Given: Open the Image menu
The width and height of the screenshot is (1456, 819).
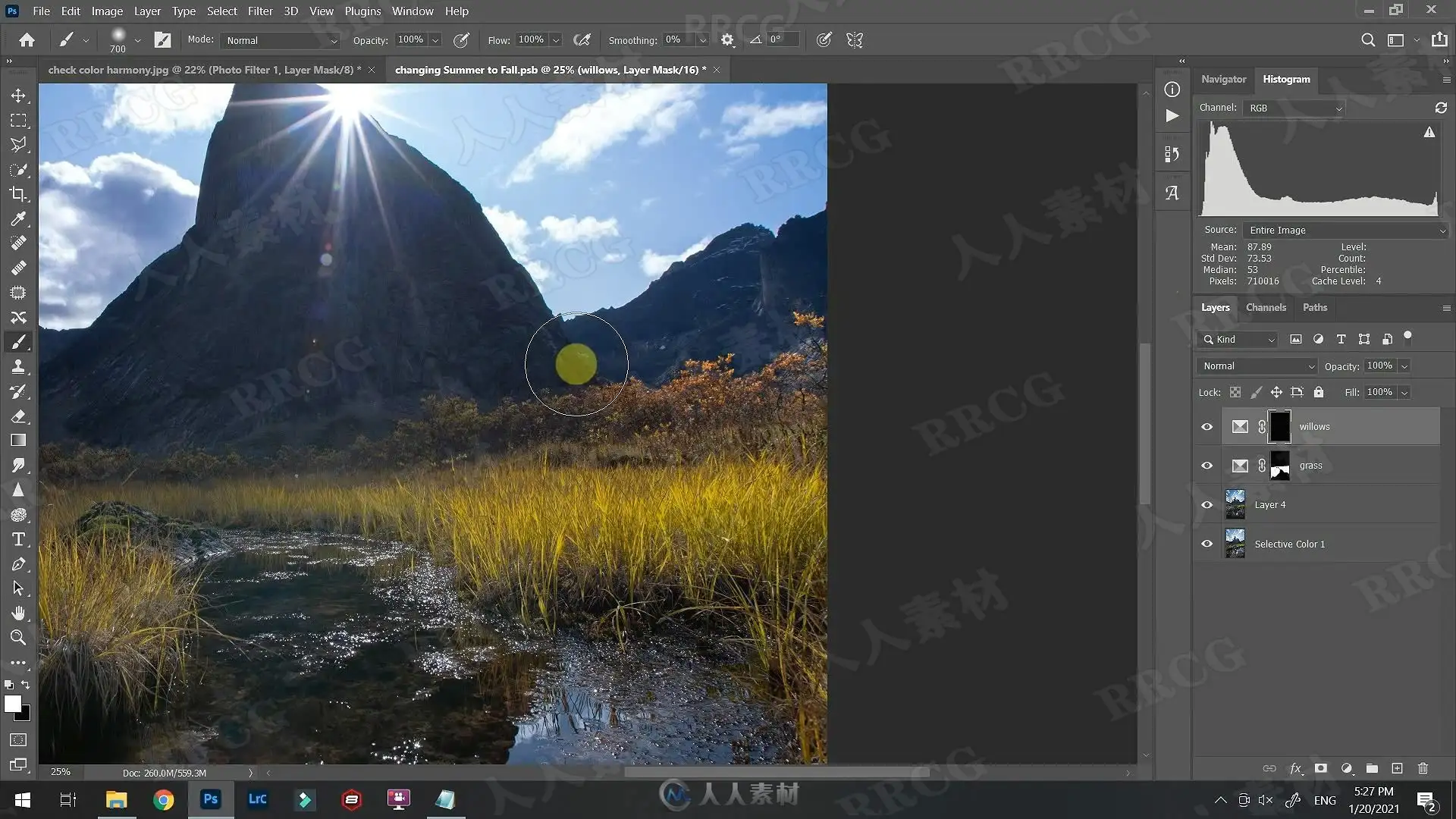Looking at the screenshot, I should (x=107, y=11).
